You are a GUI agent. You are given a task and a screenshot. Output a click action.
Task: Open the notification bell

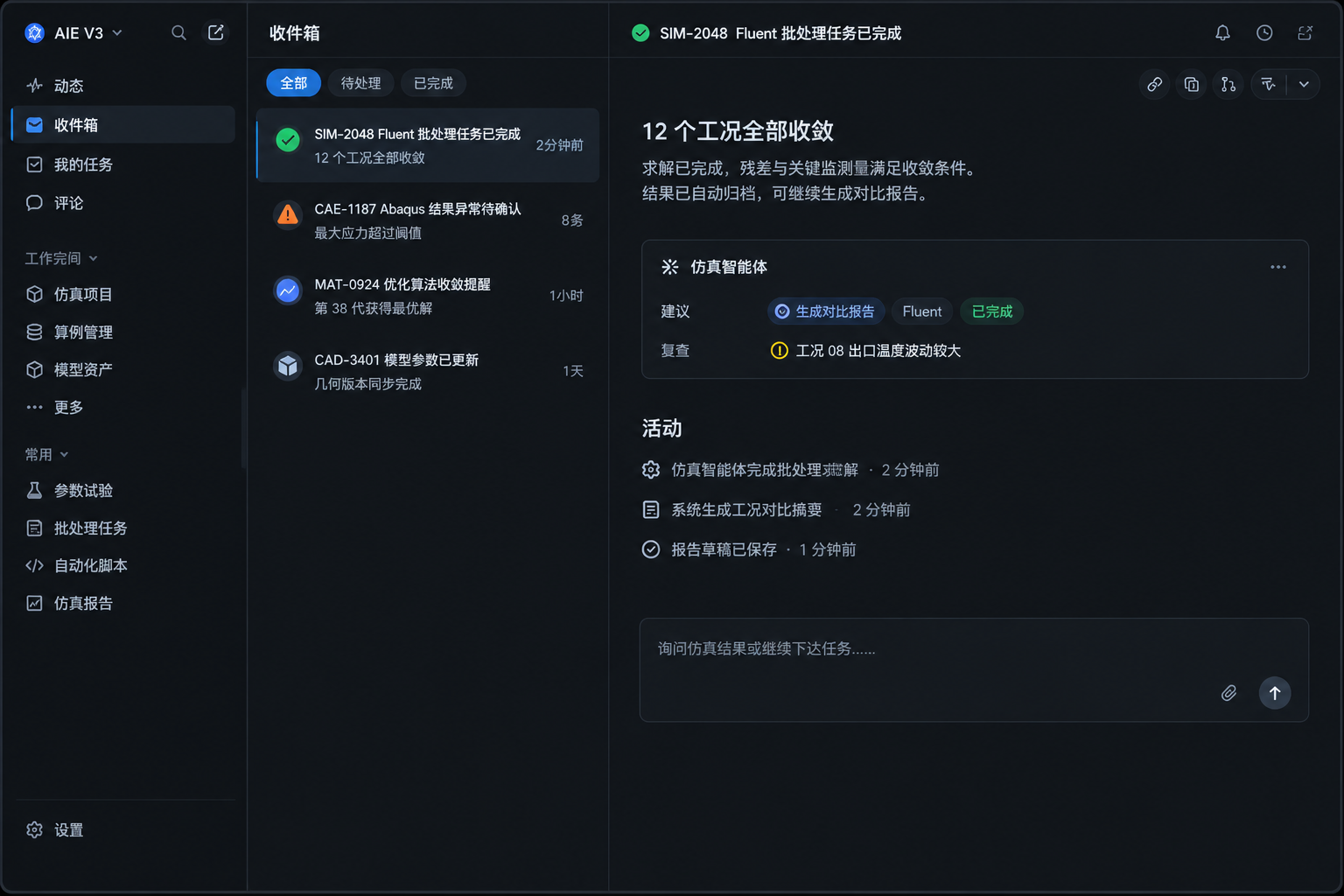1222,33
